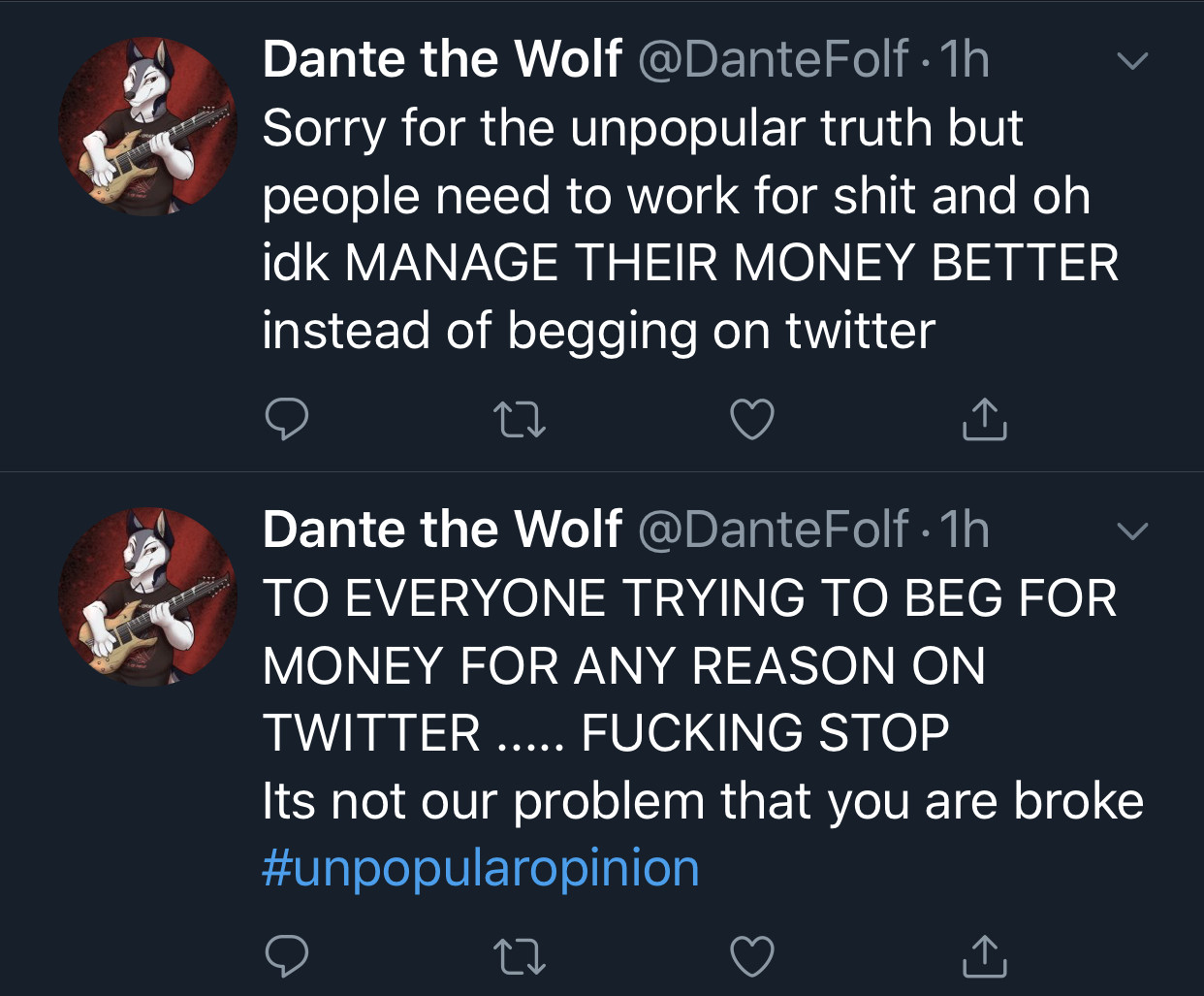This screenshot has width=1204, height=996.
Task: Open second tweet via its 1h timestamp
Action: click(x=966, y=530)
